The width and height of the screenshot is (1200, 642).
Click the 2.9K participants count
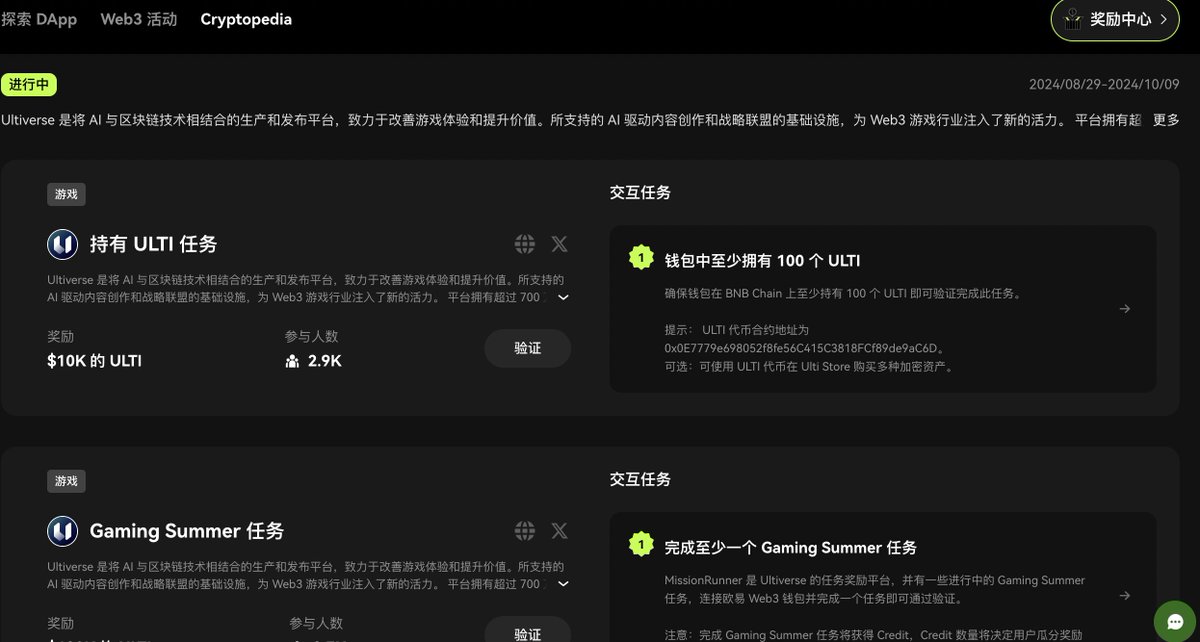324,361
